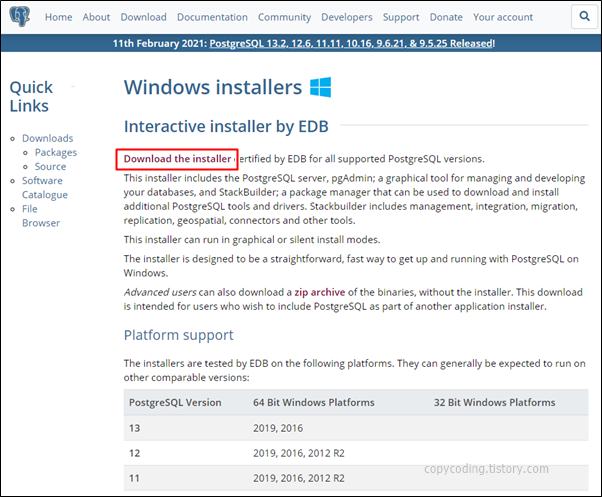Open the Donate page
The width and height of the screenshot is (602, 497).
(446, 17)
